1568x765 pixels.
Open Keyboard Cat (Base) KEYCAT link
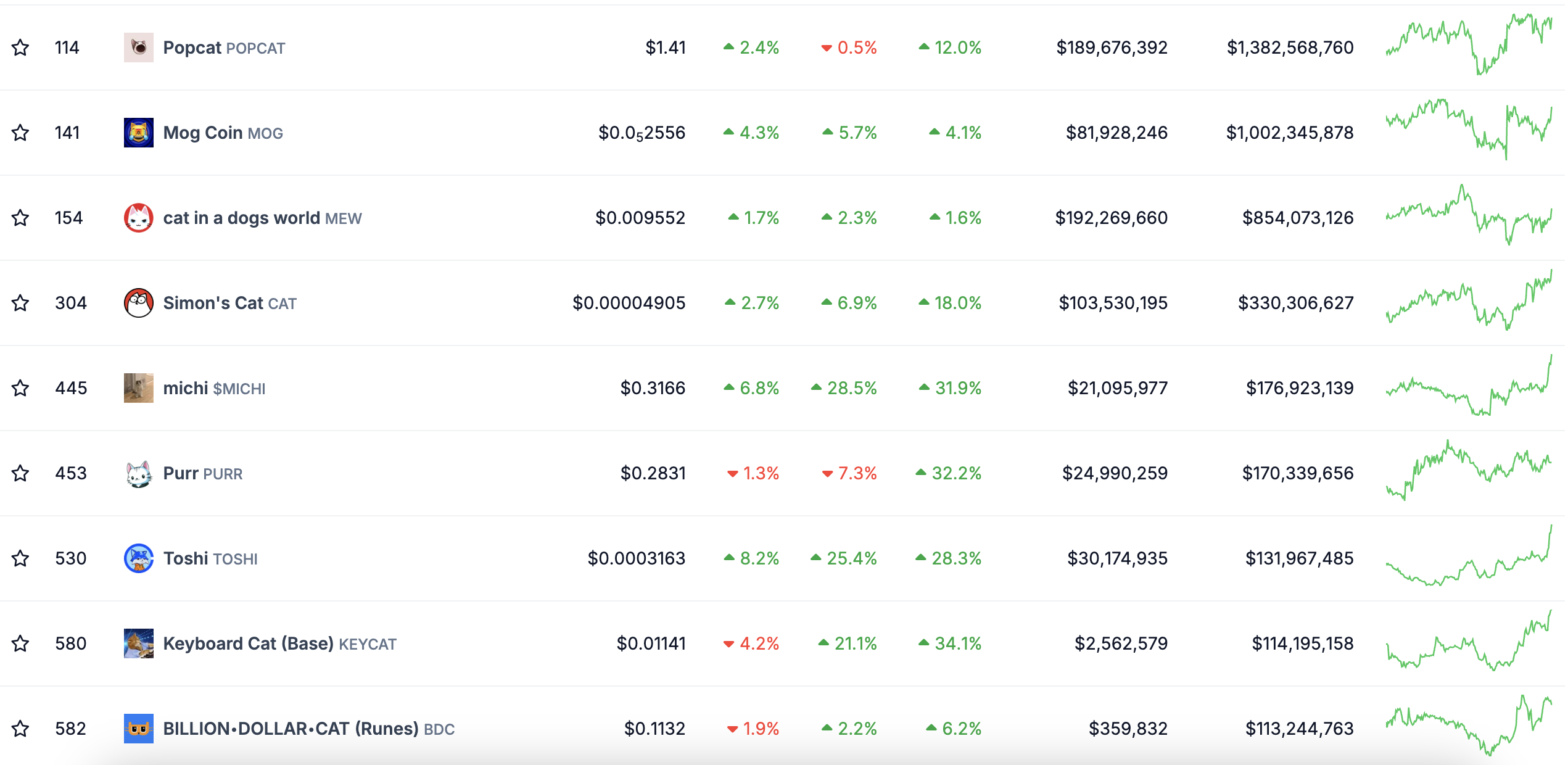(x=279, y=643)
